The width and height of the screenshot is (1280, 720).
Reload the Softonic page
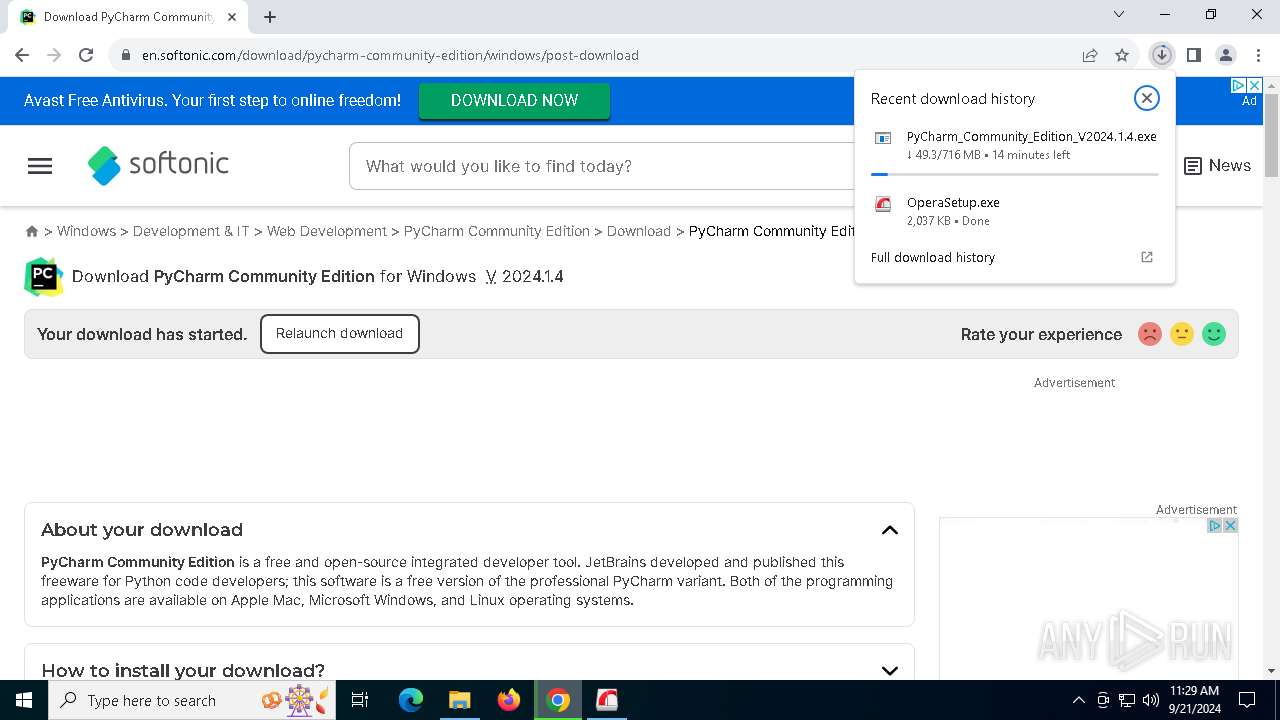coord(86,55)
